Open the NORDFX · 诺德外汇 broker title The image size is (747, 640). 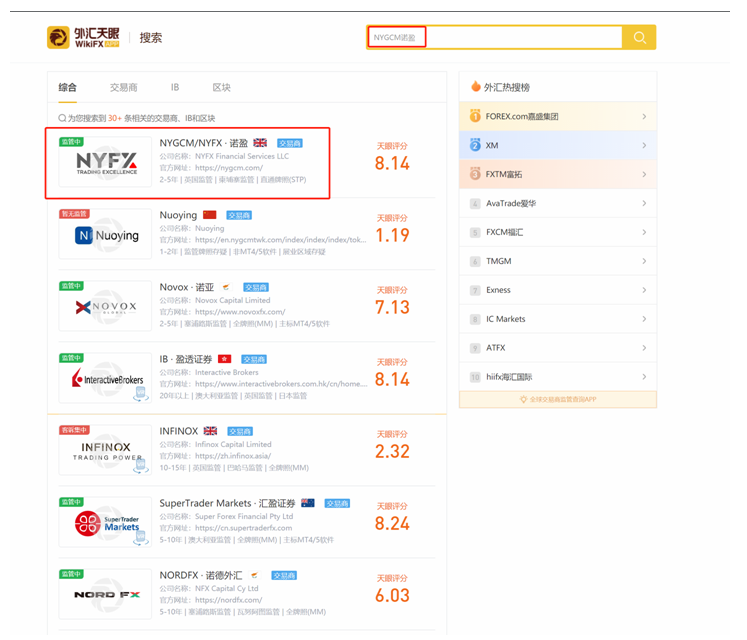click(x=201, y=575)
